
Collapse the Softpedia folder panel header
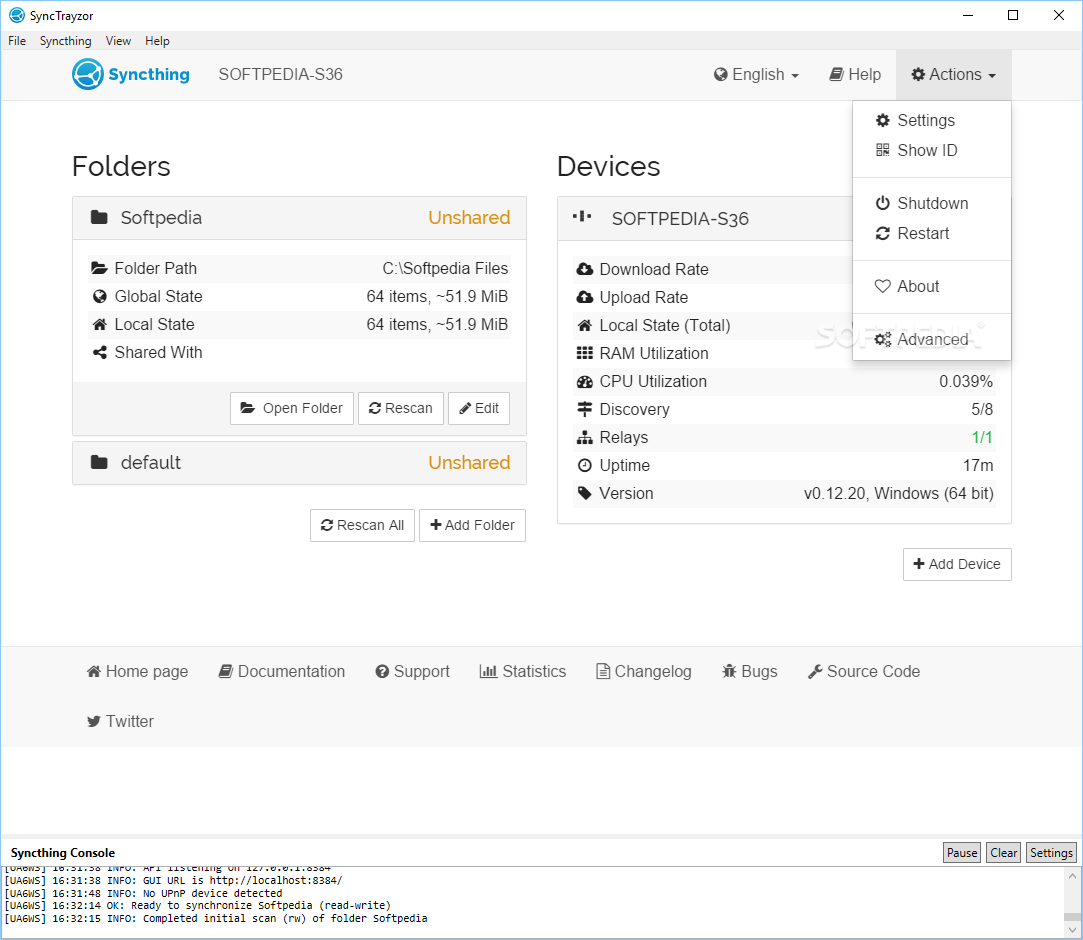tap(299, 218)
